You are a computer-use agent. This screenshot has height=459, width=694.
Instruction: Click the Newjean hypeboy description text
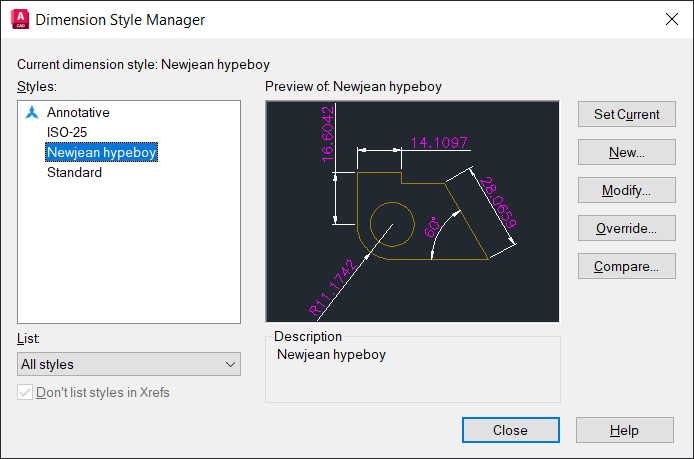pyautogui.click(x=331, y=355)
